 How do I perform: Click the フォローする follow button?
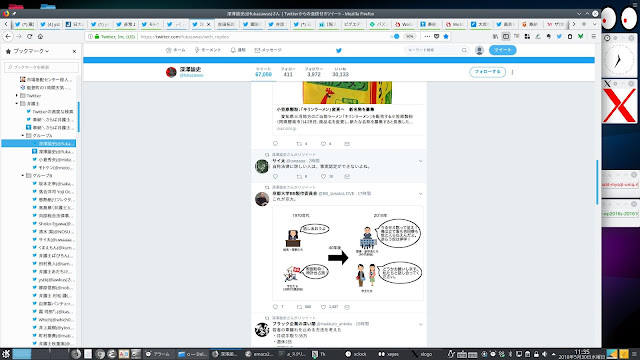pyautogui.click(x=487, y=72)
